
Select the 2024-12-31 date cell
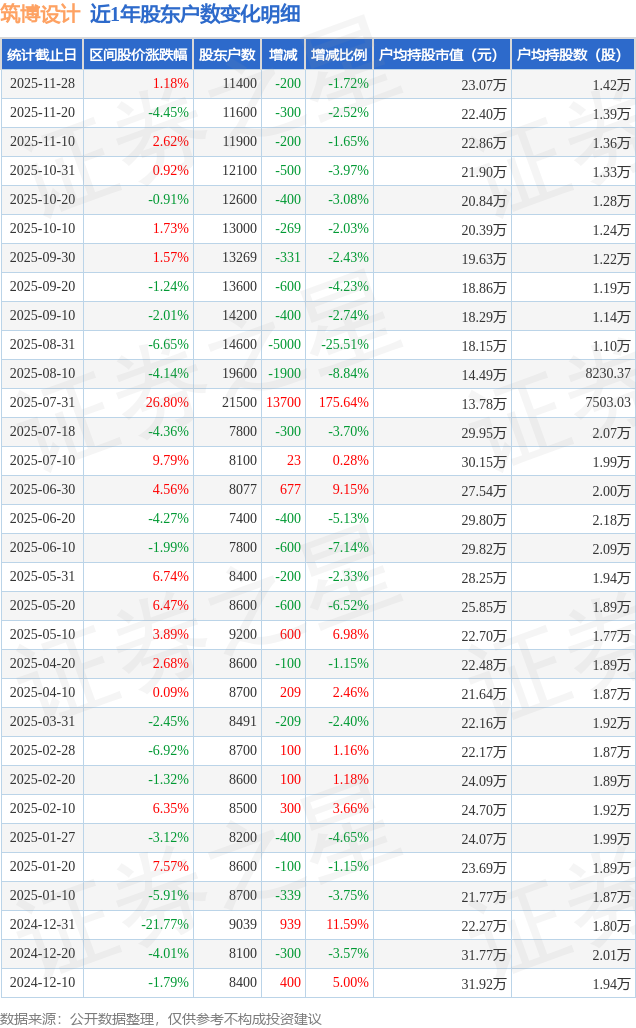[x=42, y=925]
